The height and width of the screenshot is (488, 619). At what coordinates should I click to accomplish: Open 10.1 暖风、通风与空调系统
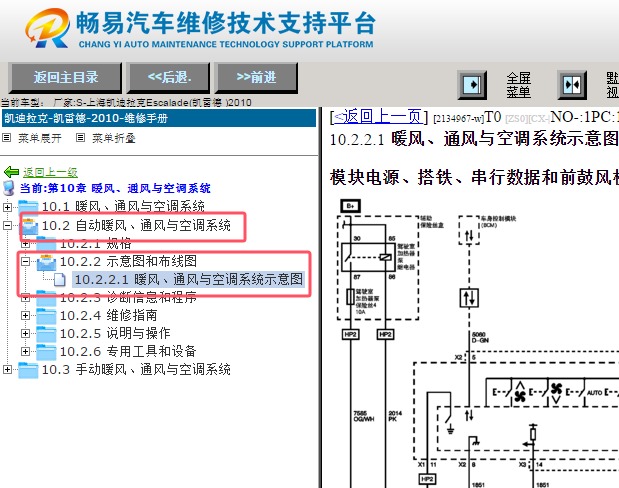(x=123, y=206)
